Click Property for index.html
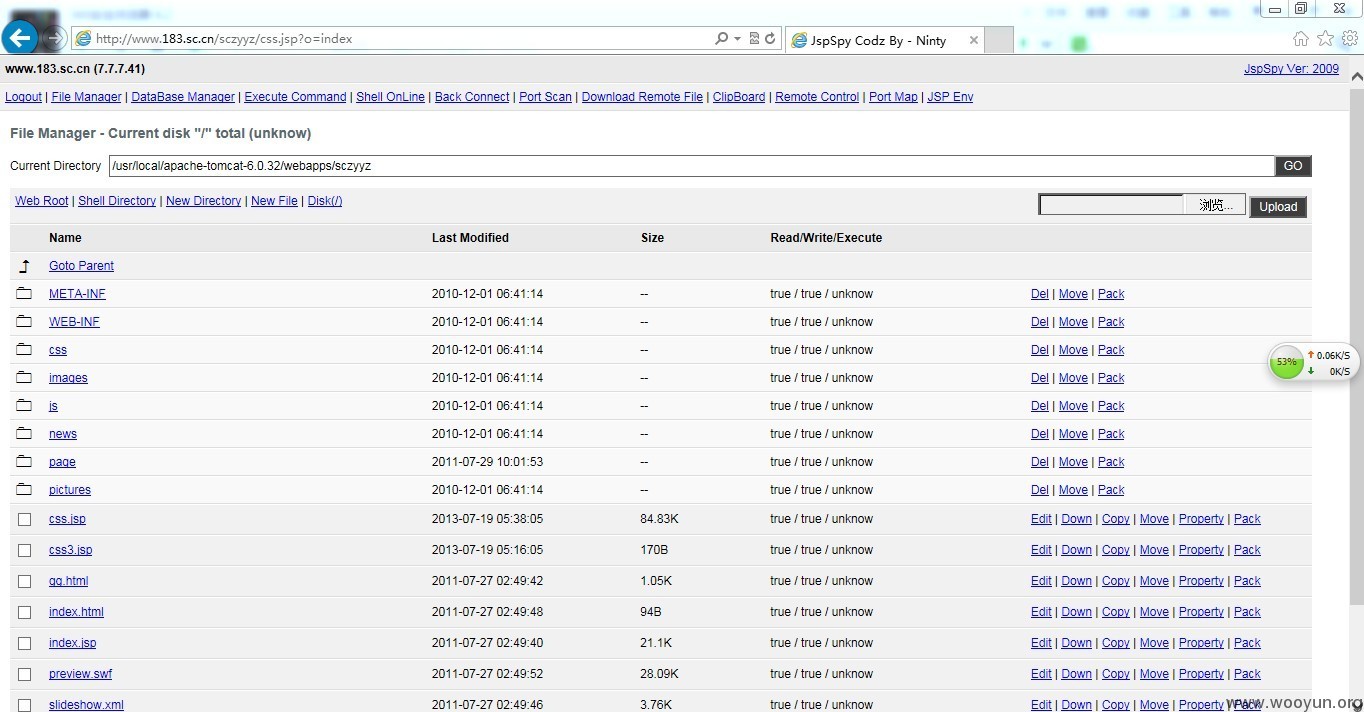 (1201, 612)
